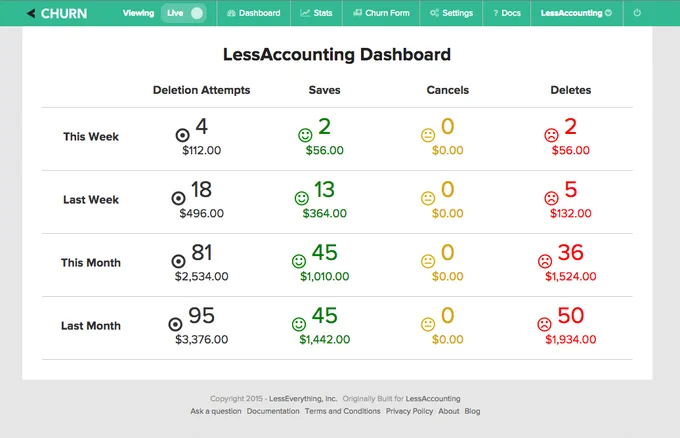Click the Dashboard gauge icon

coord(231,13)
